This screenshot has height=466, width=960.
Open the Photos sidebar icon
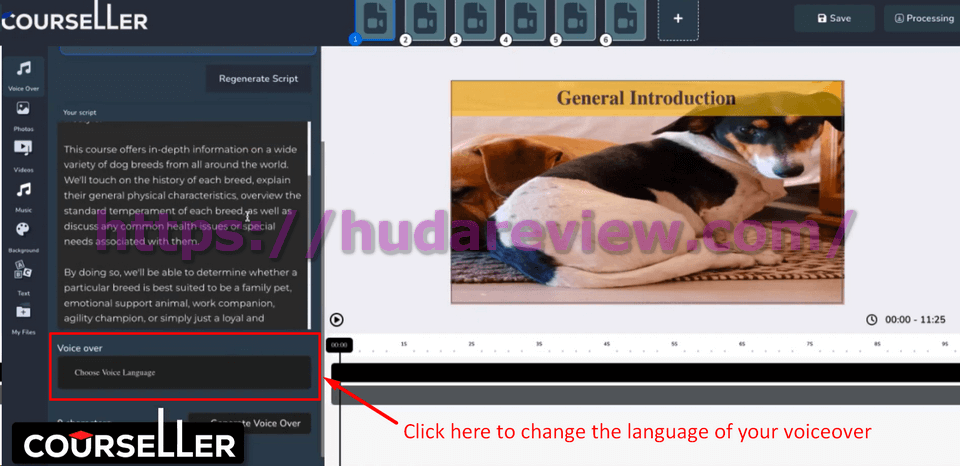click(x=23, y=109)
